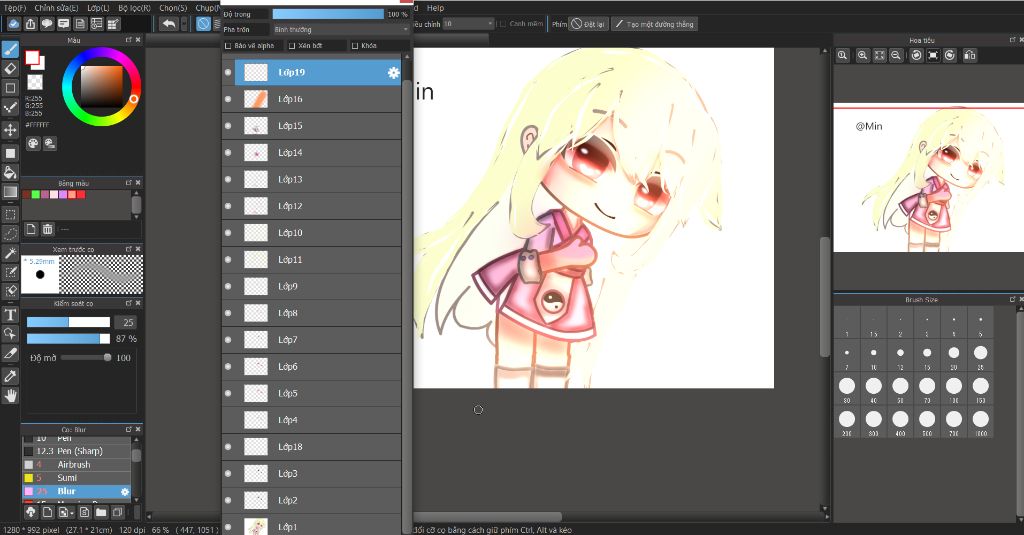
Task: Open the Help menu
Action: [435, 8]
